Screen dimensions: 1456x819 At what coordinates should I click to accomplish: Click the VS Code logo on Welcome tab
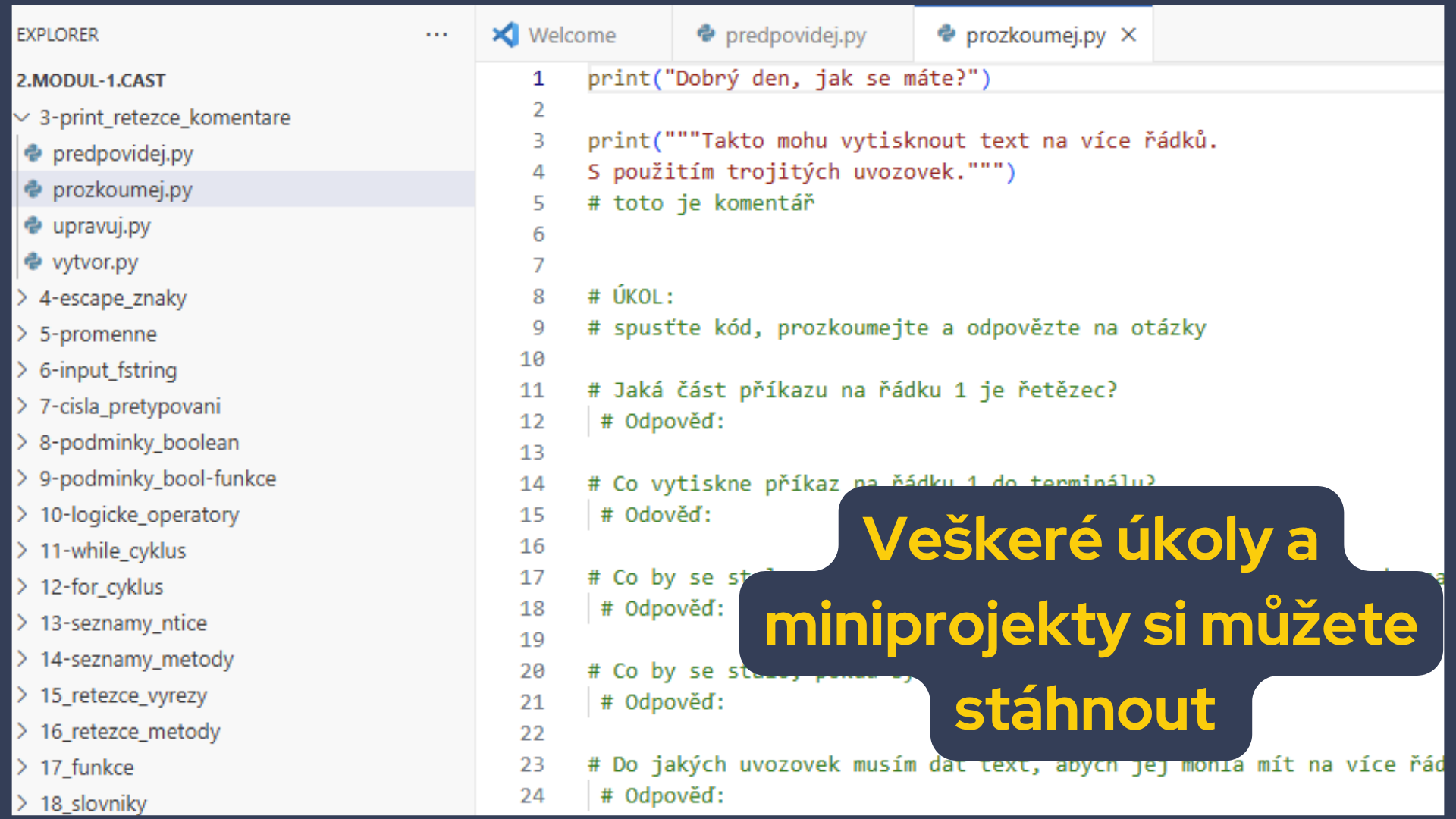click(x=506, y=35)
